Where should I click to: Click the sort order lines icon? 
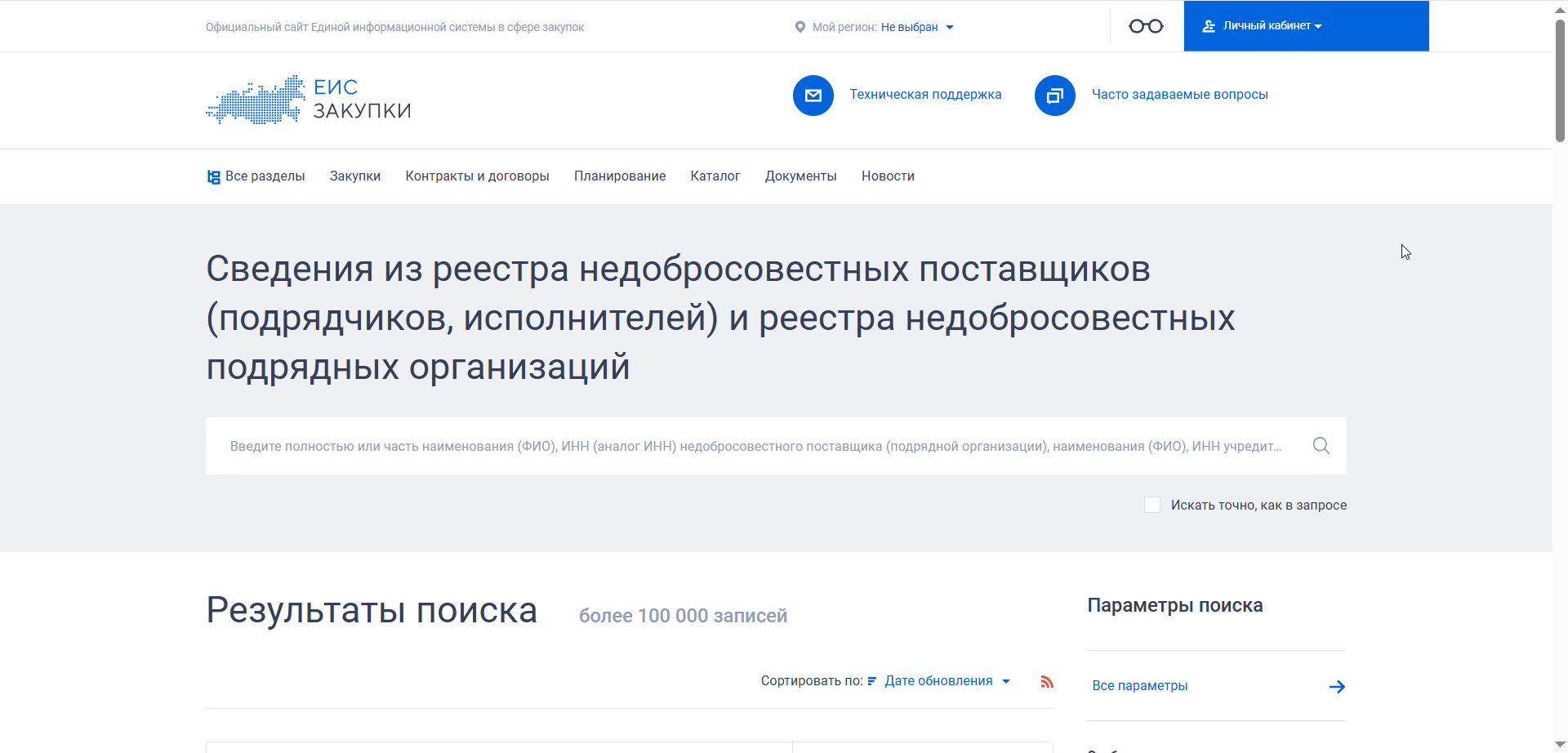pos(872,681)
